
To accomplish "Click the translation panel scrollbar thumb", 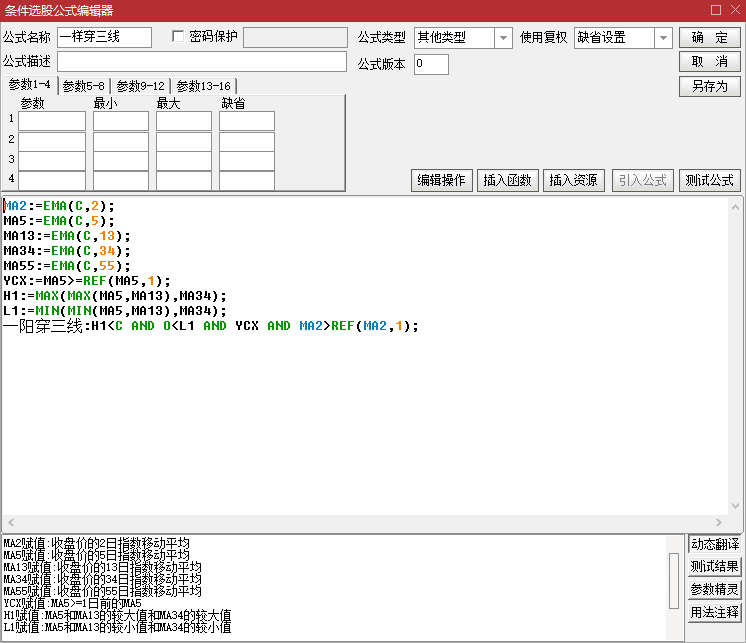I will [674, 581].
